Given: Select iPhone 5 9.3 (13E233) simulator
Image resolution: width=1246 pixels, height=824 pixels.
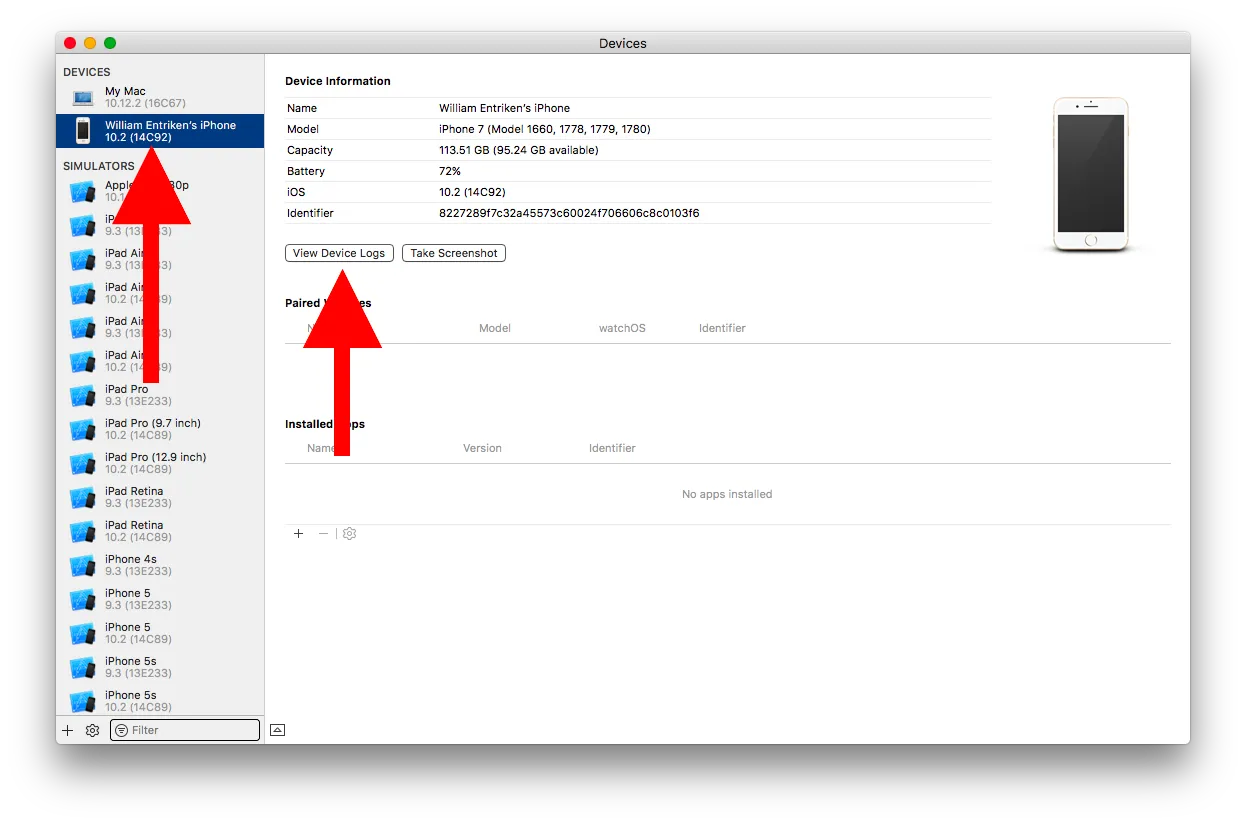Looking at the screenshot, I should [160, 599].
